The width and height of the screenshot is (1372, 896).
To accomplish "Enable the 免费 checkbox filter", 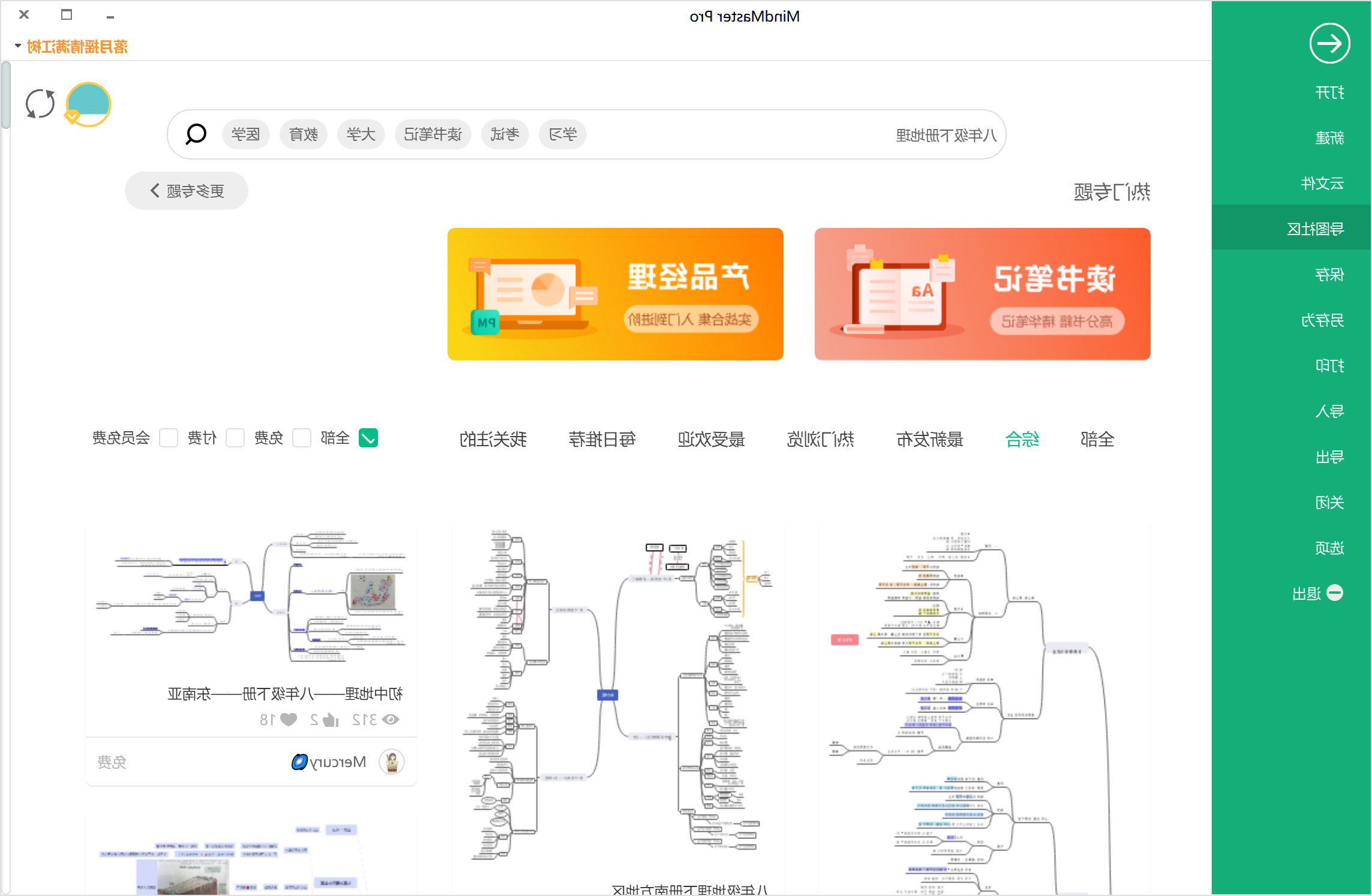I will pyautogui.click(x=302, y=438).
